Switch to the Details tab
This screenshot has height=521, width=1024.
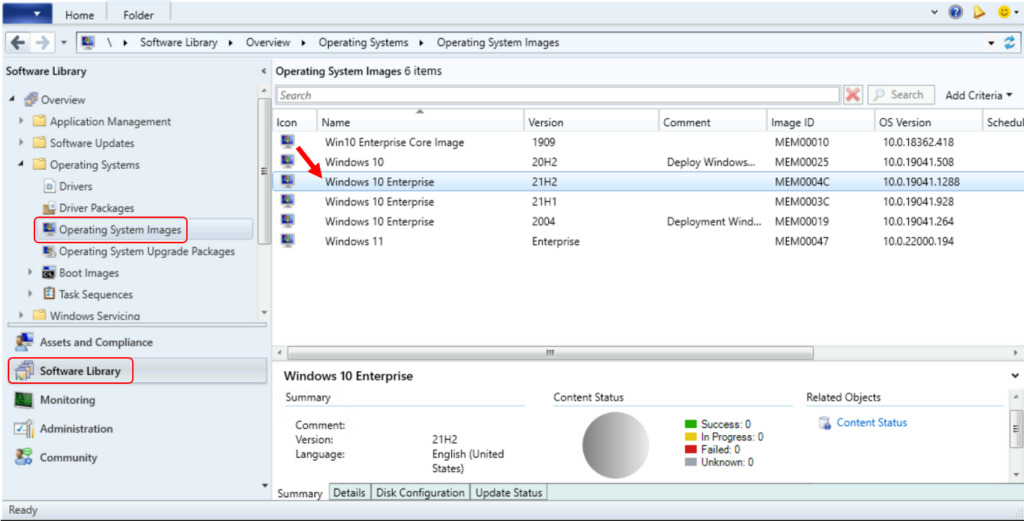pyautogui.click(x=349, y=493)
